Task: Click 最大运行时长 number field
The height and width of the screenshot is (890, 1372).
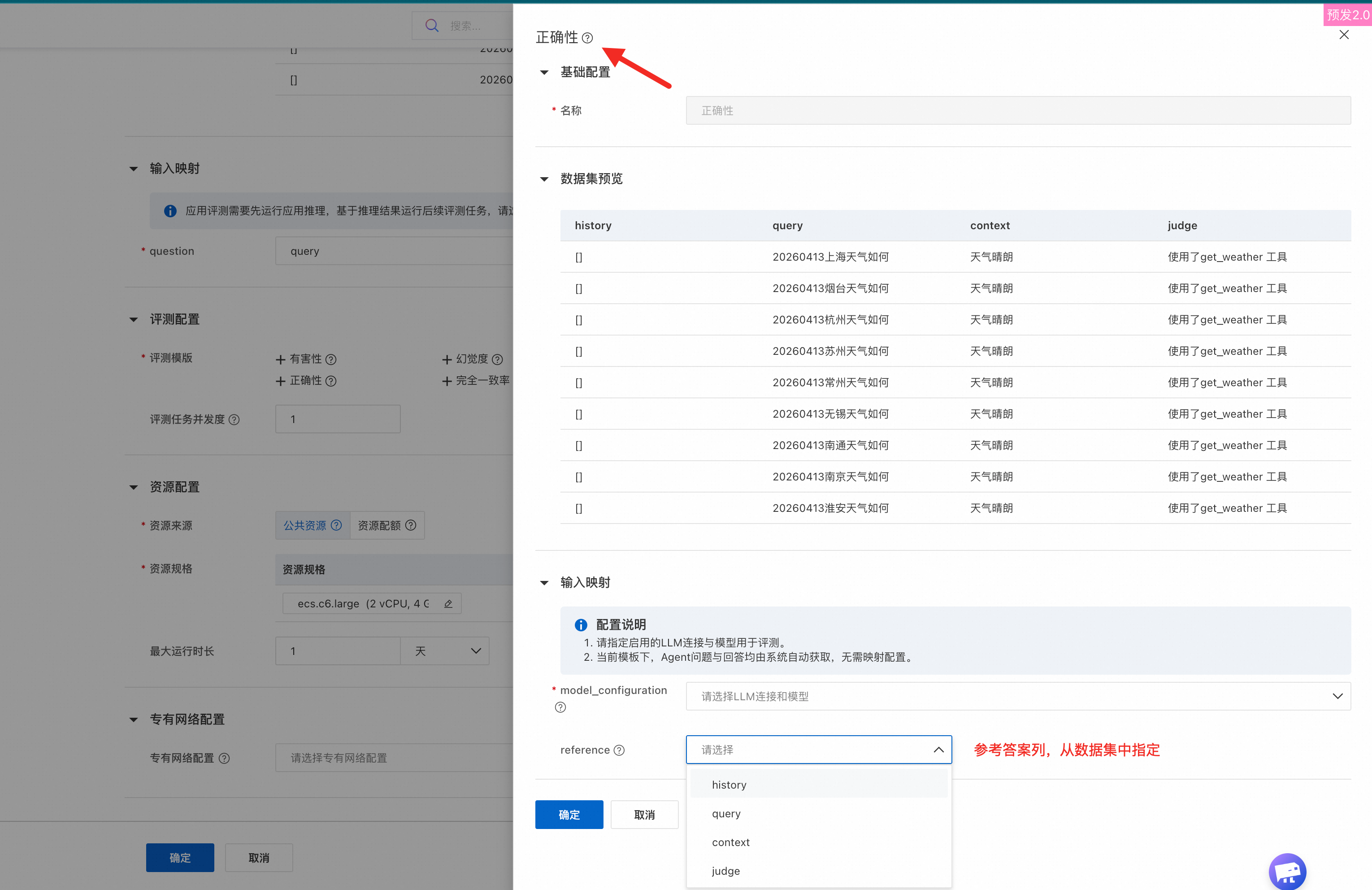Action: point(338,650)
